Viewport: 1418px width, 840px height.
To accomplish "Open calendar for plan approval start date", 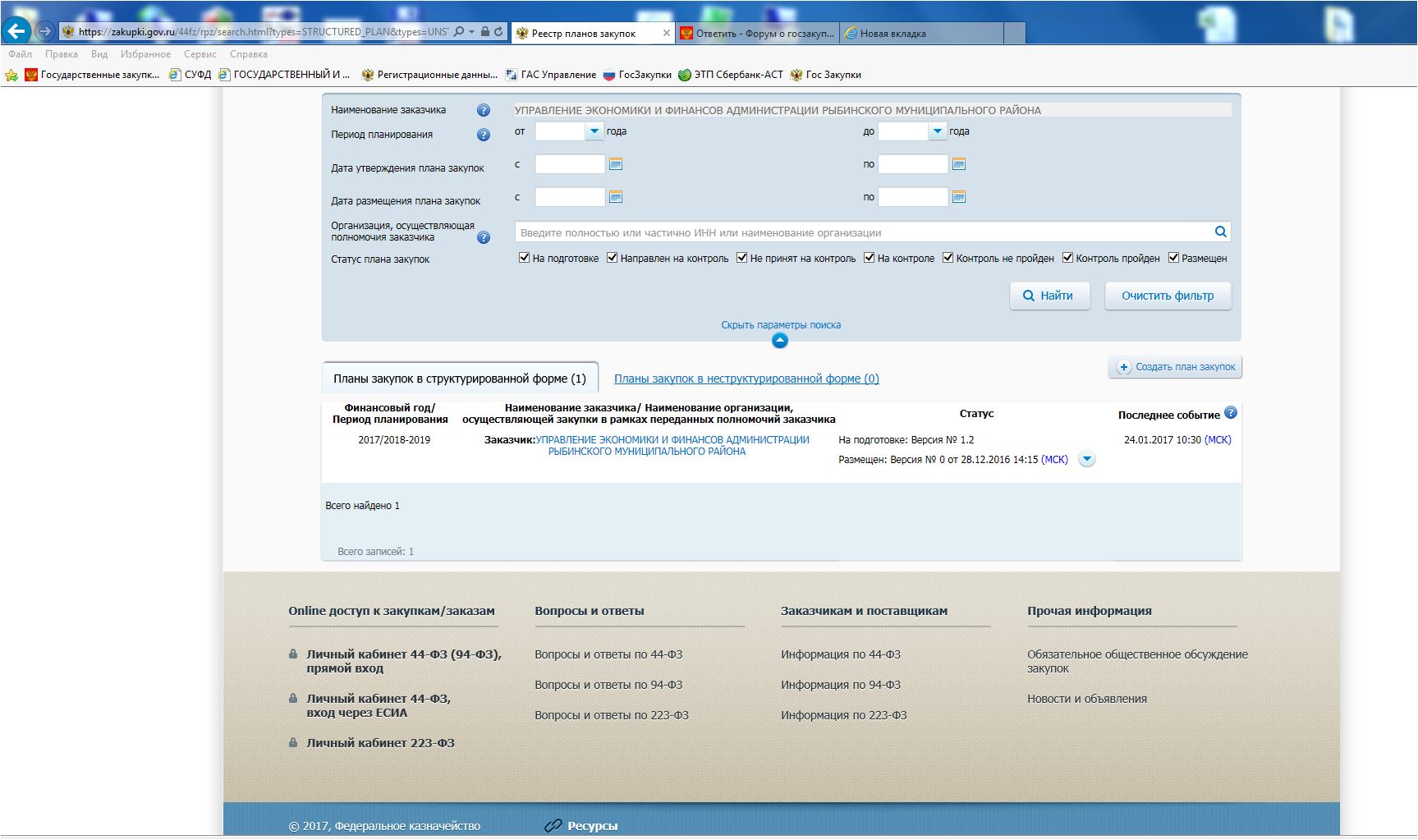I will [x=616, y=164].
